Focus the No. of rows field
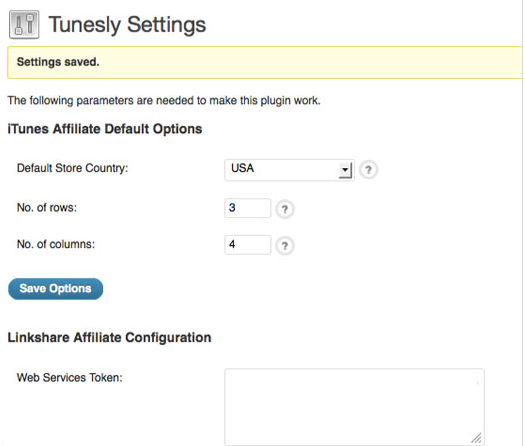525x446 pixels. (248, 208)
